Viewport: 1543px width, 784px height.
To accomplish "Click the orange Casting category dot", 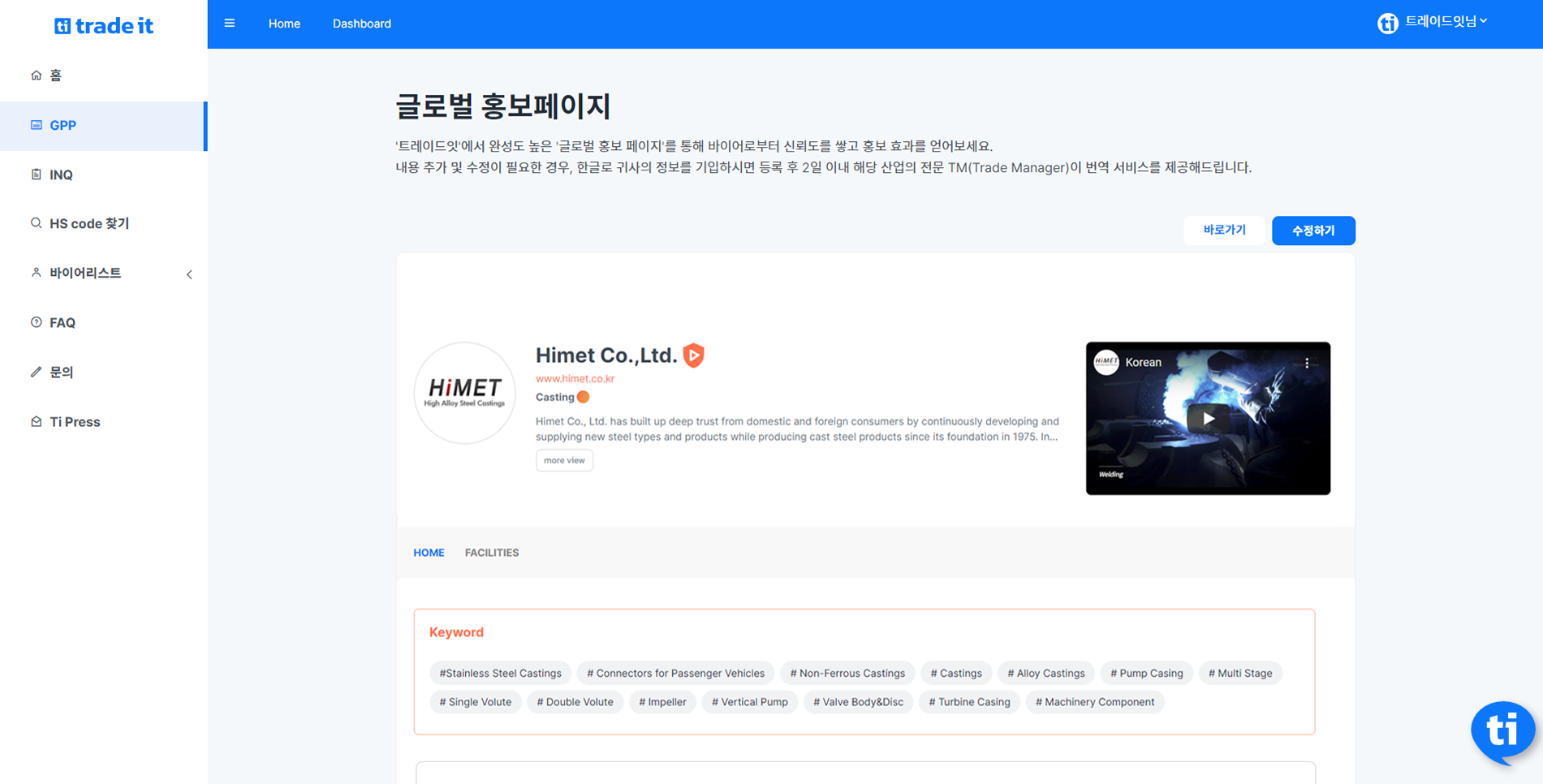I will tap(583, 397).
